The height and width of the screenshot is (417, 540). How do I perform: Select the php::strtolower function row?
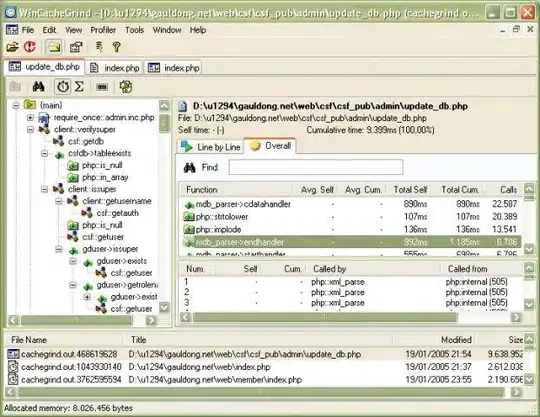[x=350, y=217]
